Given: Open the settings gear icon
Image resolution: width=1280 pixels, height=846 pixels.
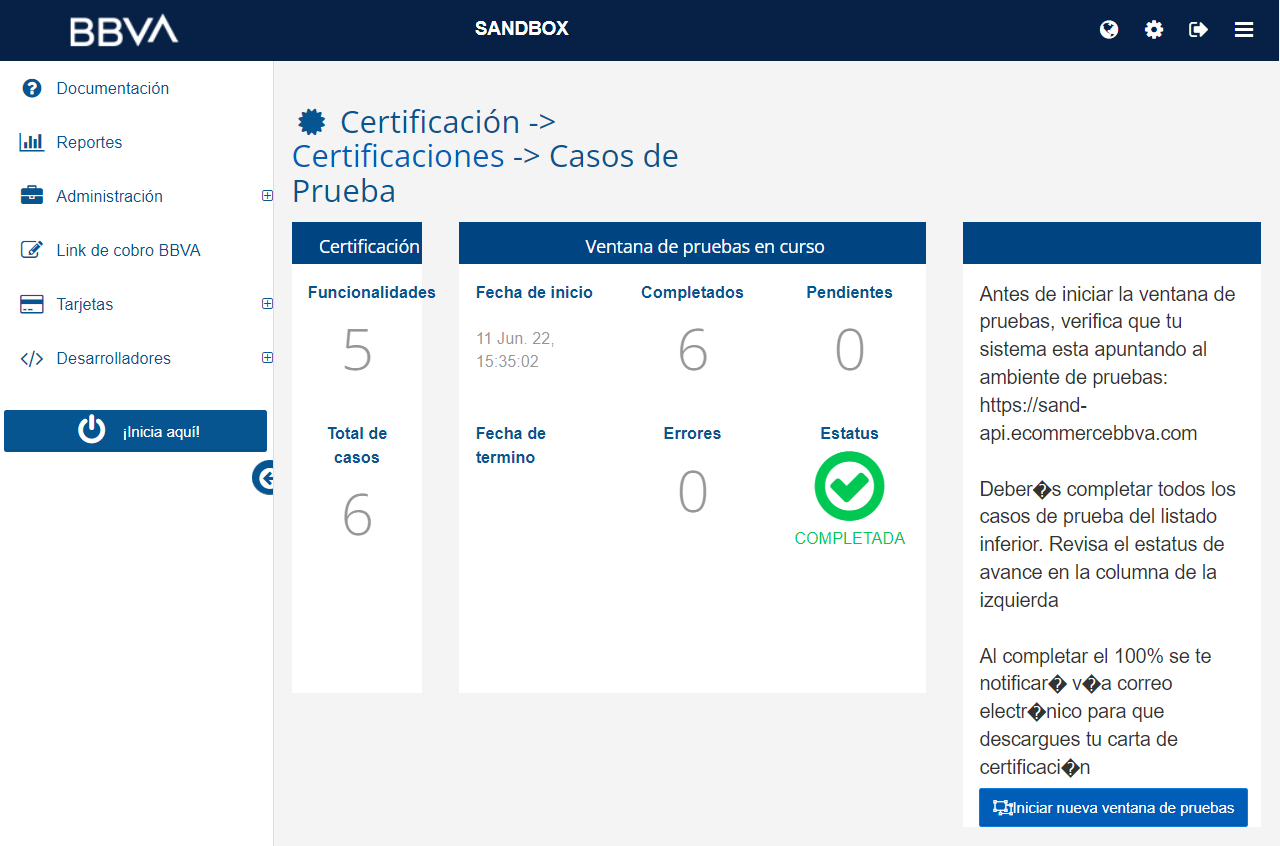Looking at the screenshot, I should pyautogui.click(x=1154, y=30).
